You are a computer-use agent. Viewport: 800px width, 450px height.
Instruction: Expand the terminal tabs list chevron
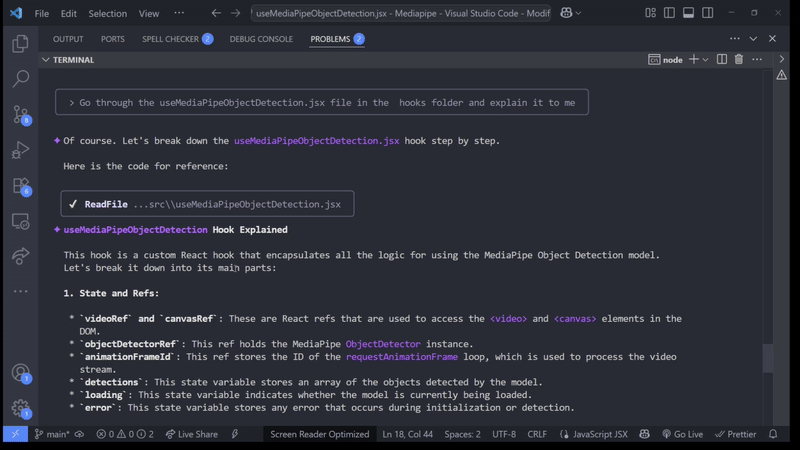click(782, 59)
